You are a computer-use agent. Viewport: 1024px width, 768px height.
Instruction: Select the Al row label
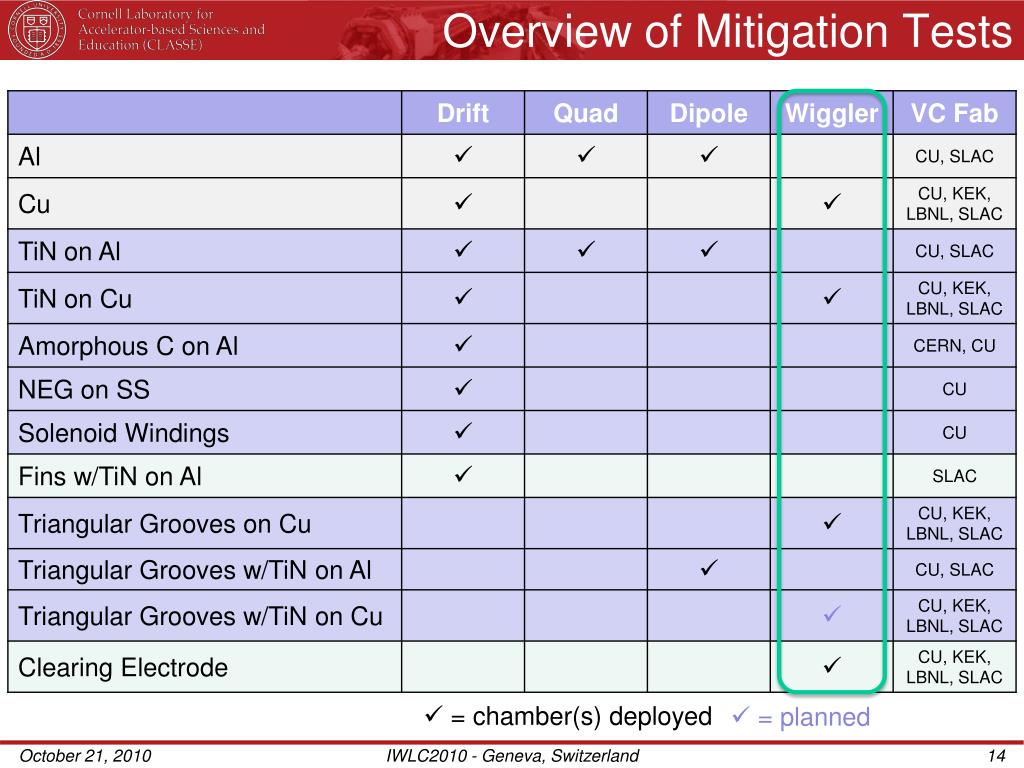(x=29, y=157)
